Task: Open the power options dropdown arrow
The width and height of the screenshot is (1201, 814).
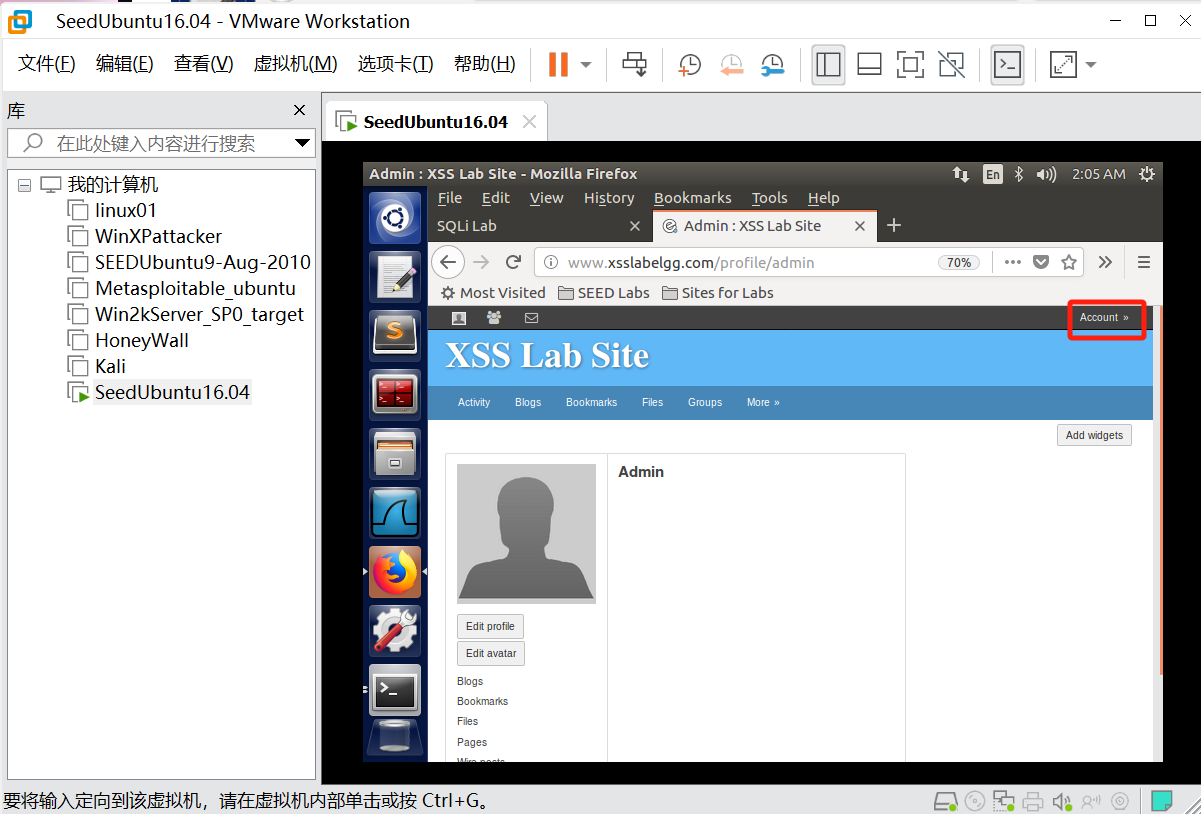Action: coord(586,65)
